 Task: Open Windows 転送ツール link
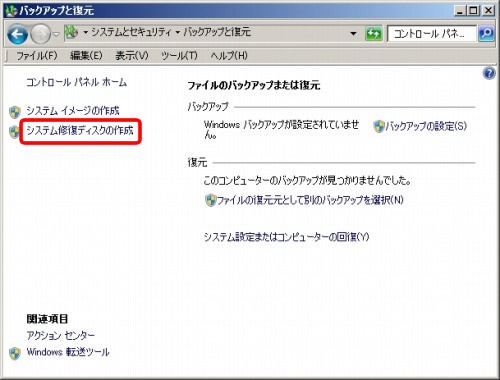(x=68, y=352)
